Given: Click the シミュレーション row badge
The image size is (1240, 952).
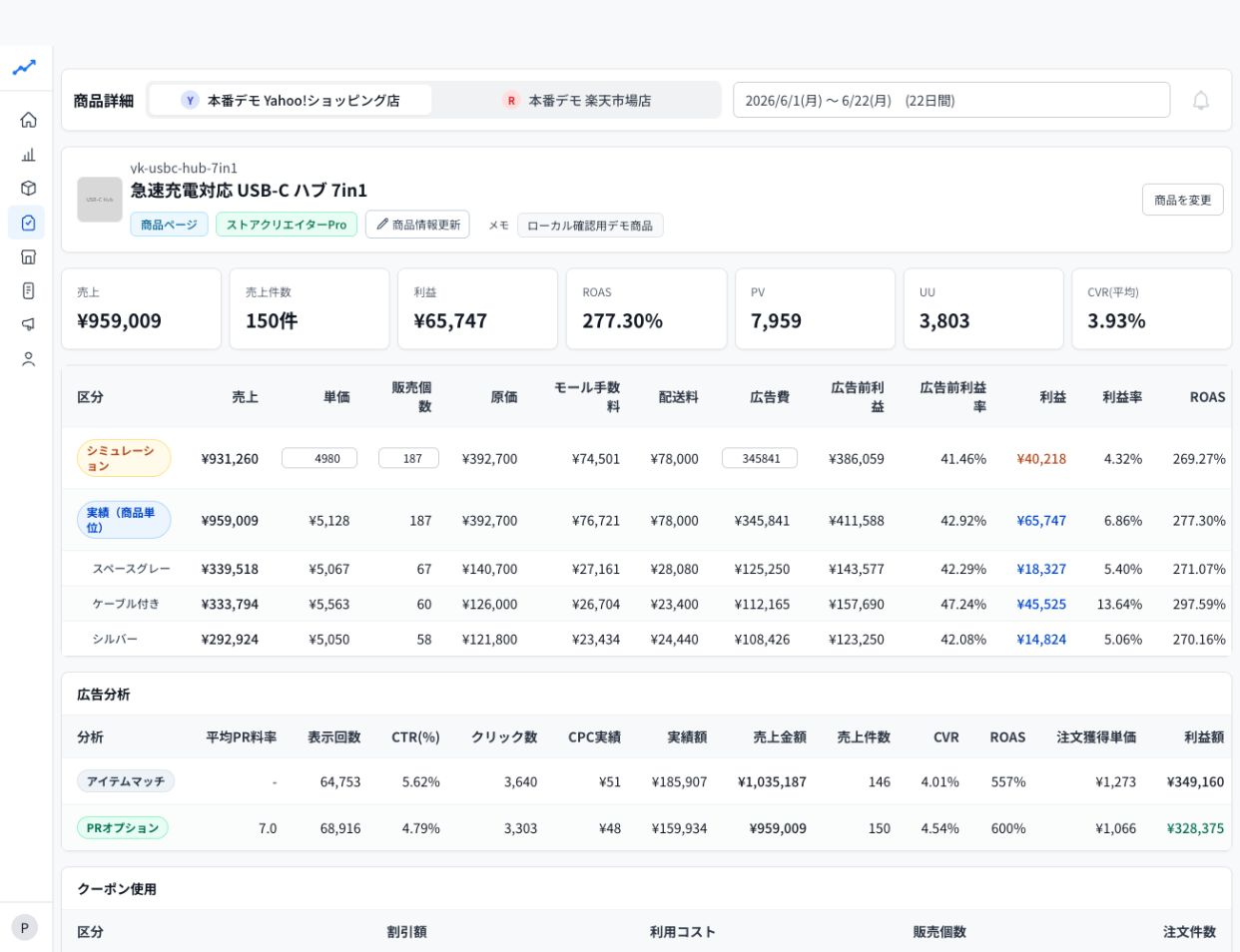Looking at the screenshot, I should pos(124,458).
